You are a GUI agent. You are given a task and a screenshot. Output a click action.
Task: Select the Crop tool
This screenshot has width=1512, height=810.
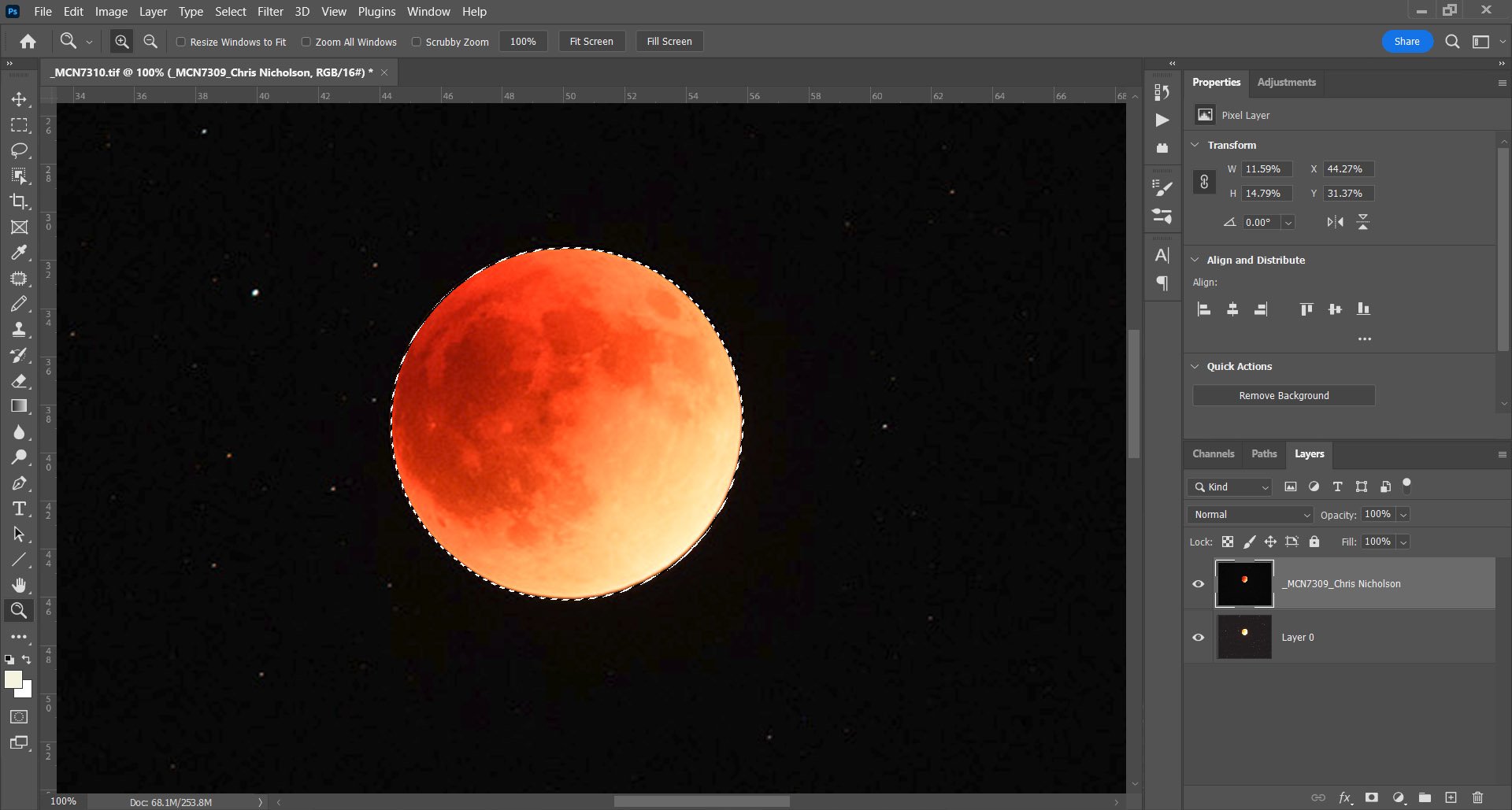click(x=19, y=202)
